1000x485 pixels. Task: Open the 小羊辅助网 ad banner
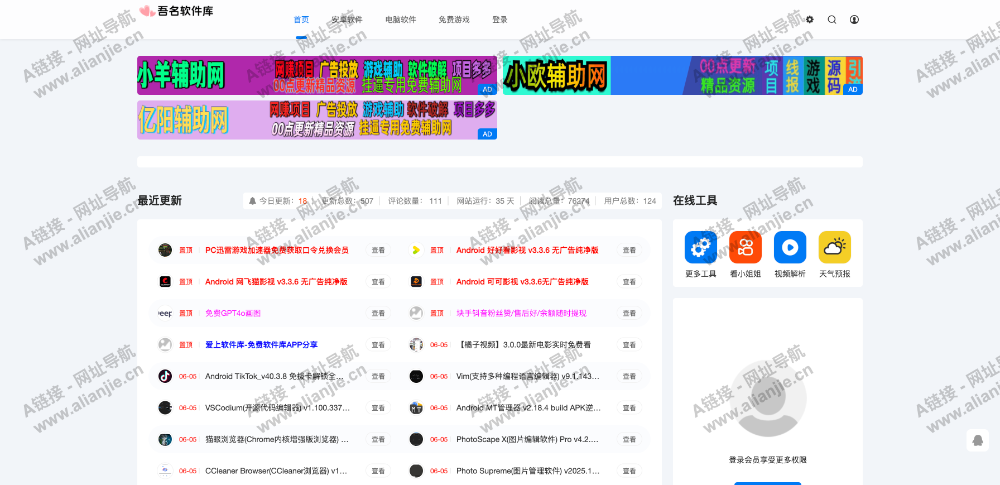[317, 75]
